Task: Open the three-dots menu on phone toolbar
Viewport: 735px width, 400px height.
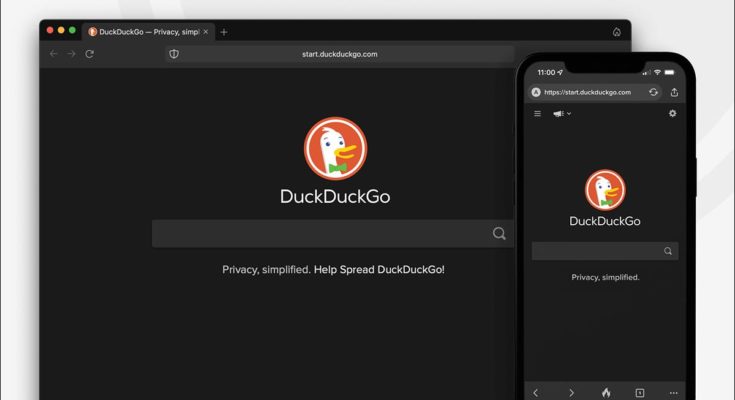Action: point(673,392)
